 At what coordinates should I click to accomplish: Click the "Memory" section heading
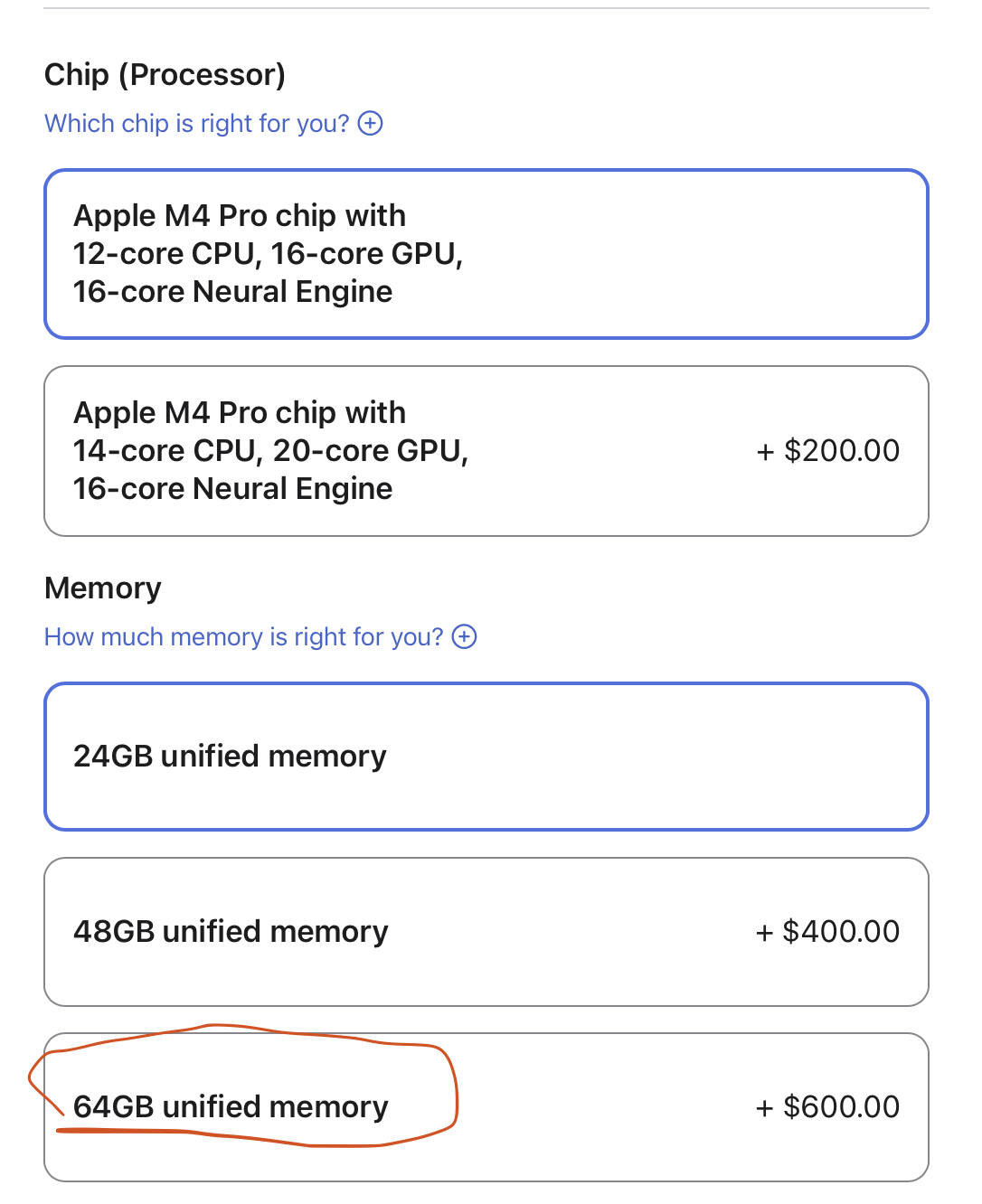(103, 588)
